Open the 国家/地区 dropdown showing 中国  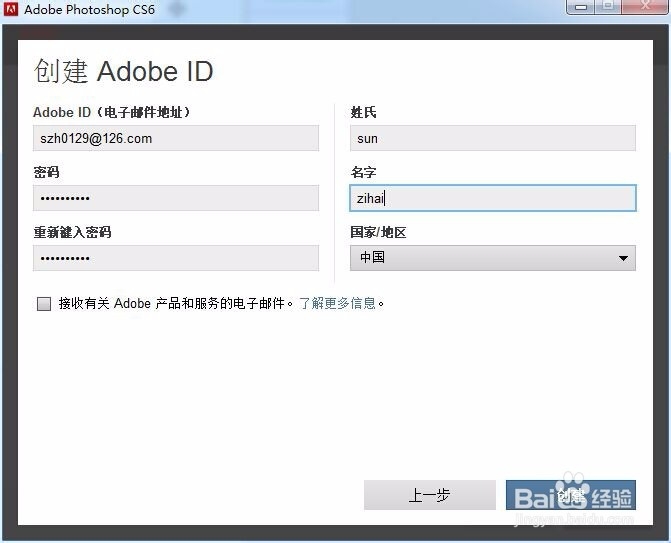click(493, 258)
